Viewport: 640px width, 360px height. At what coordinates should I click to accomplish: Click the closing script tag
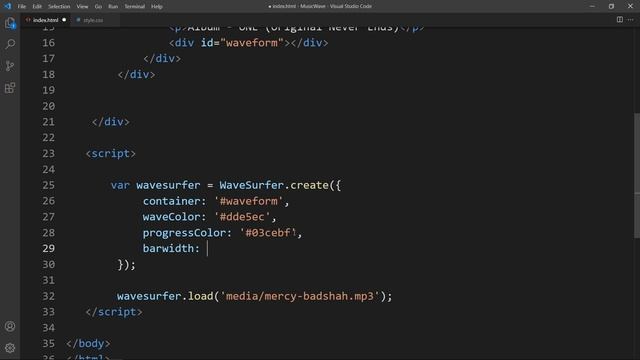[114, 312]
